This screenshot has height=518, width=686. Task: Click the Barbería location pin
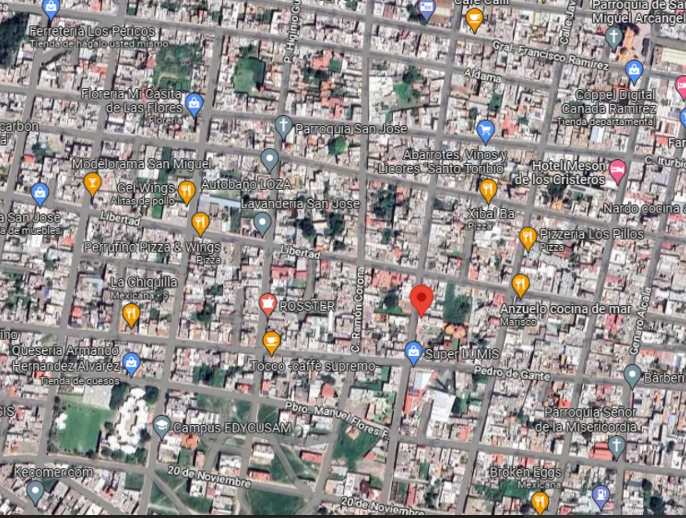tap(632, 376)
